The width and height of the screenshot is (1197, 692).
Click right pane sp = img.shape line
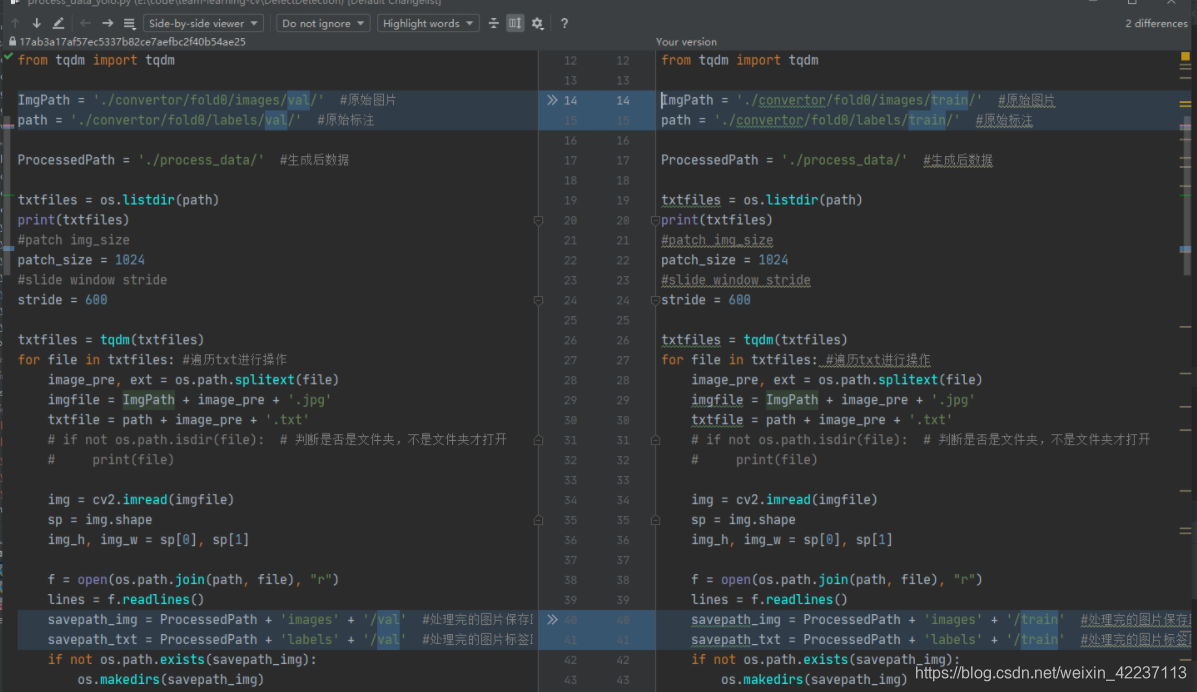pos(744,519)
